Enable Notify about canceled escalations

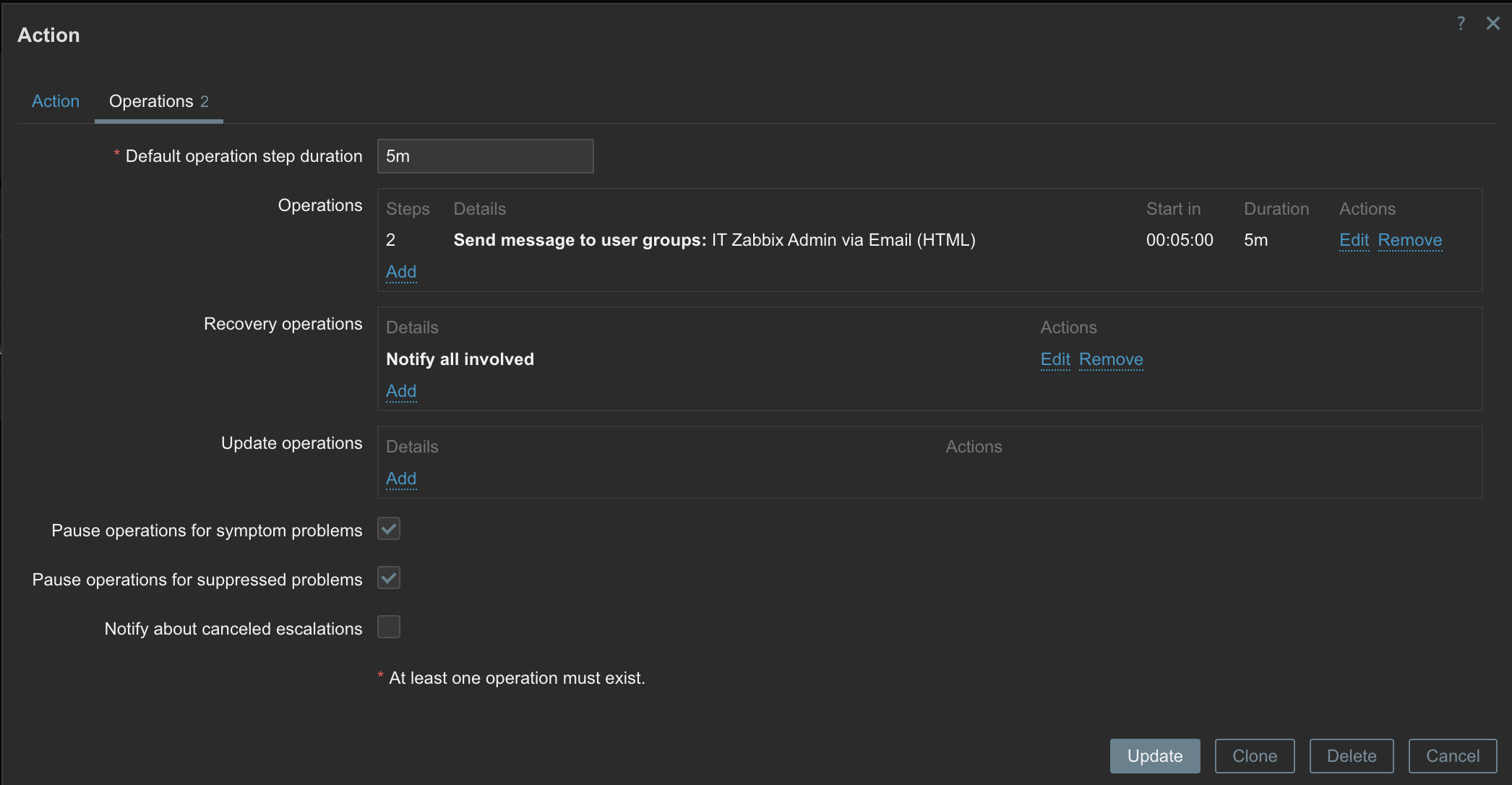(389, 627)
